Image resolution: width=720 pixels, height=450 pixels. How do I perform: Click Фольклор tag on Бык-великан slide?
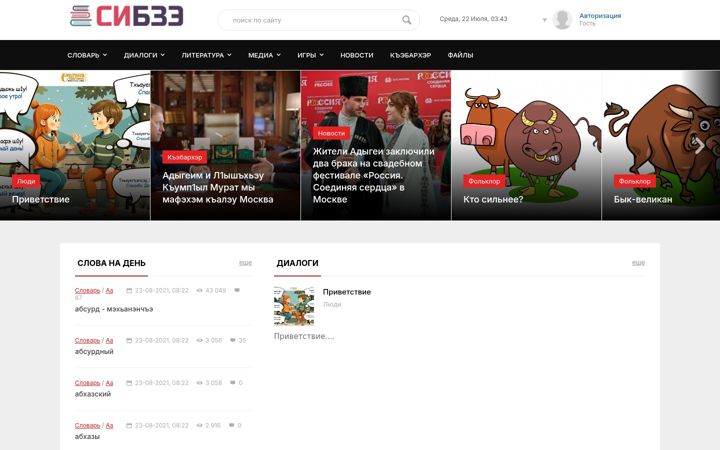[635, 181]
